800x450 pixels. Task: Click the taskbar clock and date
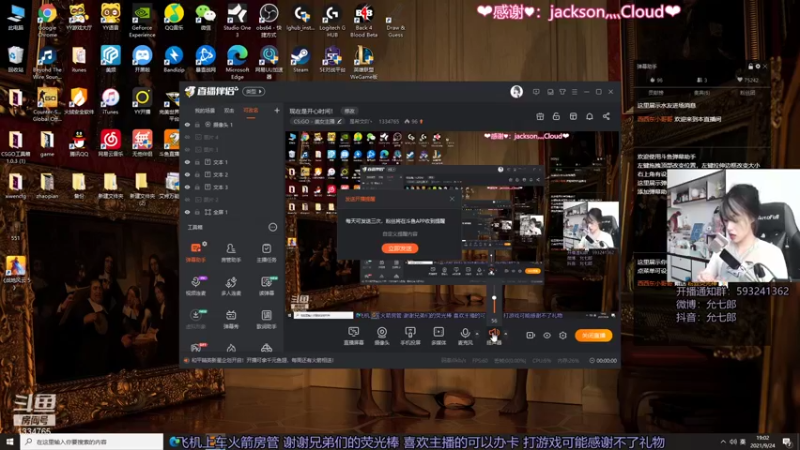click(765, 442)
